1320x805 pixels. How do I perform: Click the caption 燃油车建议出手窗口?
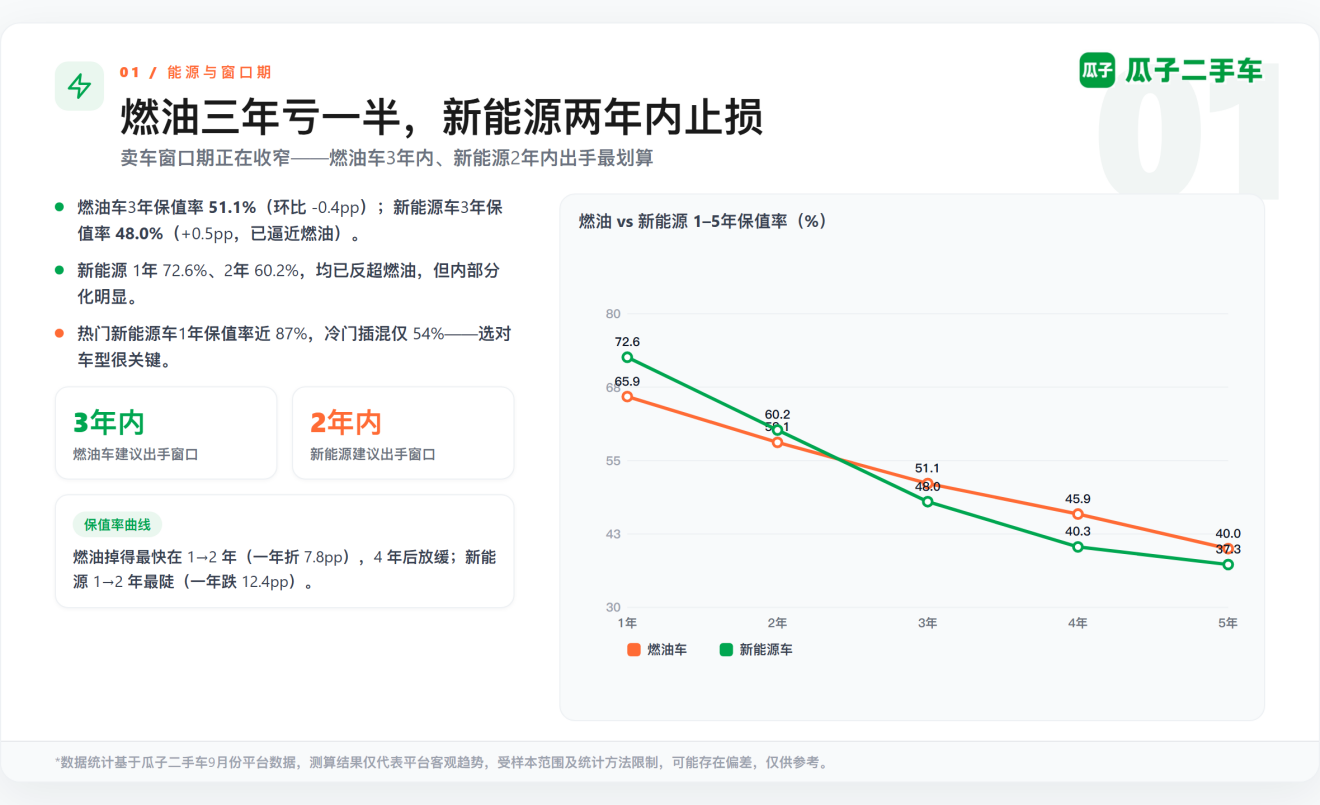click(x=136, y=454)
